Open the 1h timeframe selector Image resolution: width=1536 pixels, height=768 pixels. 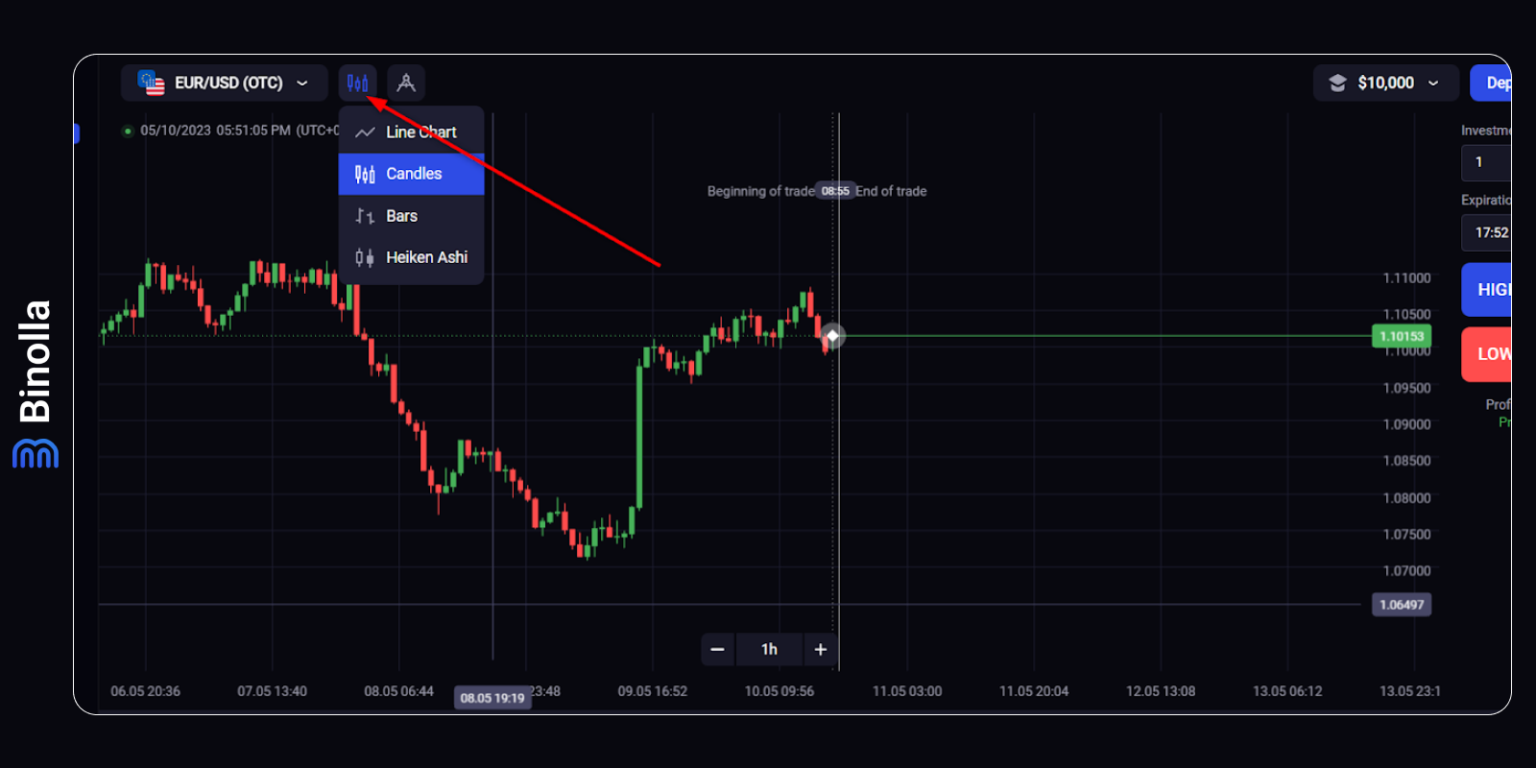coord(769,649)
